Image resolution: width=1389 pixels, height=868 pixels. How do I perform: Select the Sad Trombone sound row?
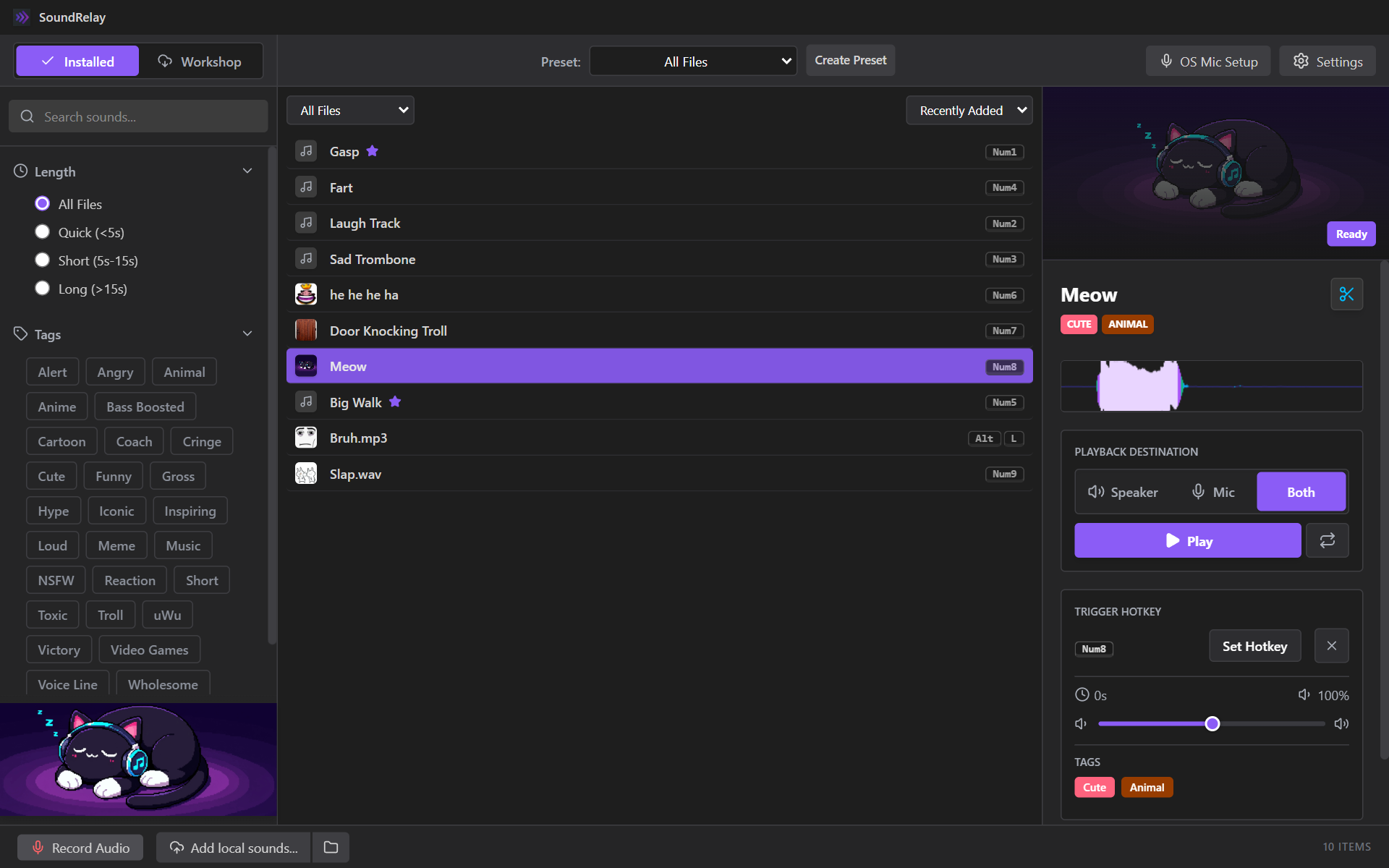click(x=659, y=259)
